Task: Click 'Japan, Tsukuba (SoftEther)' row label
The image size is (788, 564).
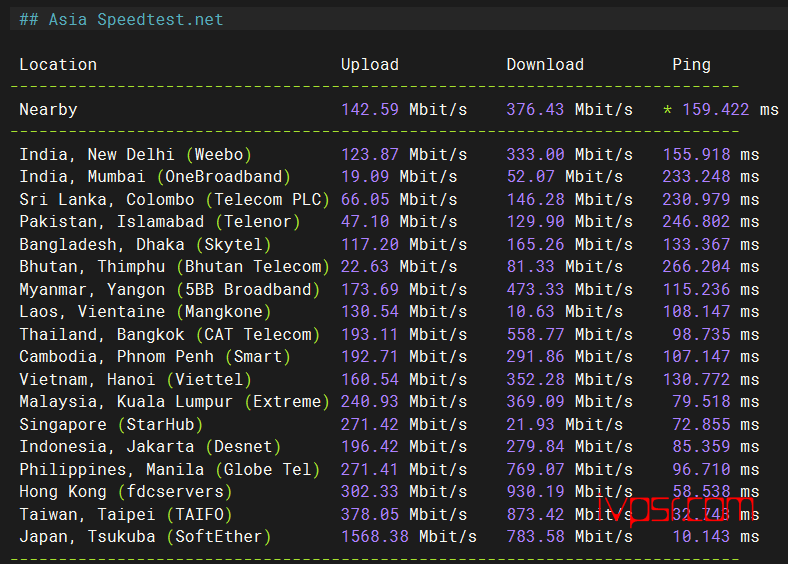Action: pyautogui.click(x=146, y=536)
